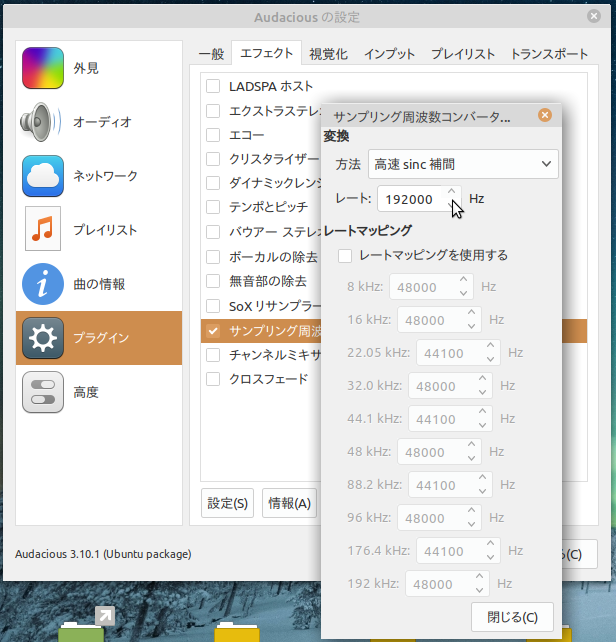Open the 曲の情報 info icon
Screen dimensions: 616x642
[x=43, y=284]
